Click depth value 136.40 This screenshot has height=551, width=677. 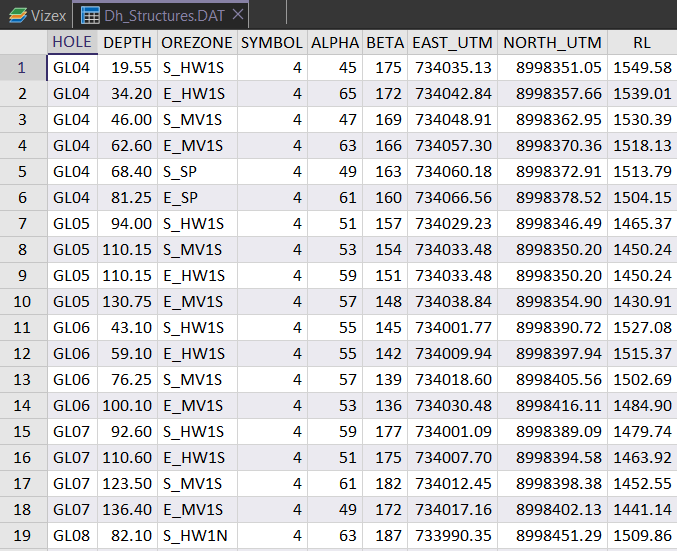click(127, 510)
